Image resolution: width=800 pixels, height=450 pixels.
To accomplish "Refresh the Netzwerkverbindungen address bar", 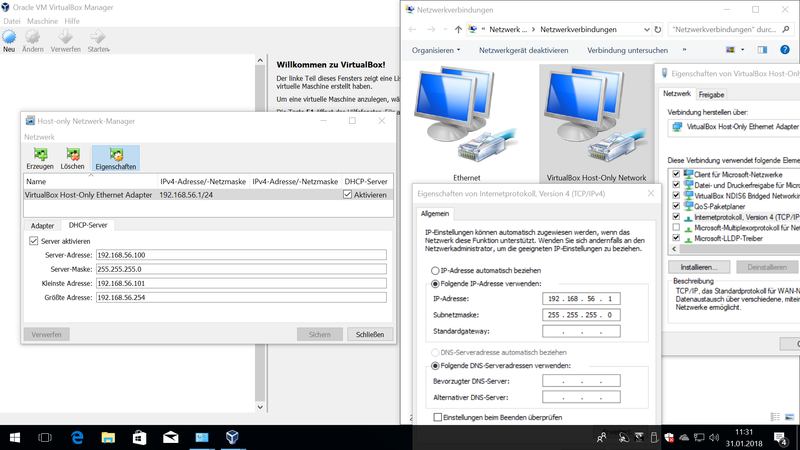I will point(658,30).
